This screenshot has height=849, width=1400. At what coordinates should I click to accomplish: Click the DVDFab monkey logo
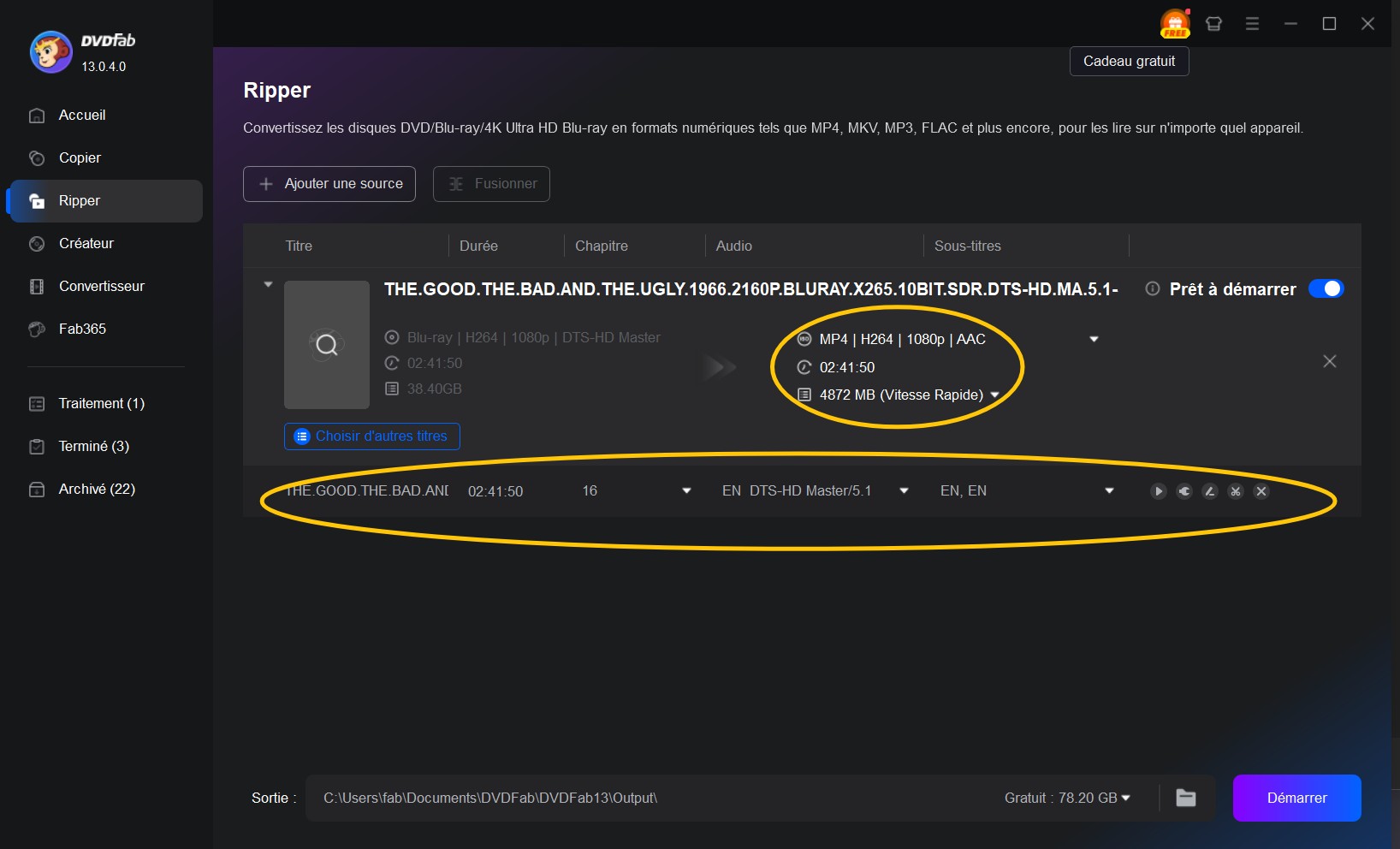tap(50, 52)
